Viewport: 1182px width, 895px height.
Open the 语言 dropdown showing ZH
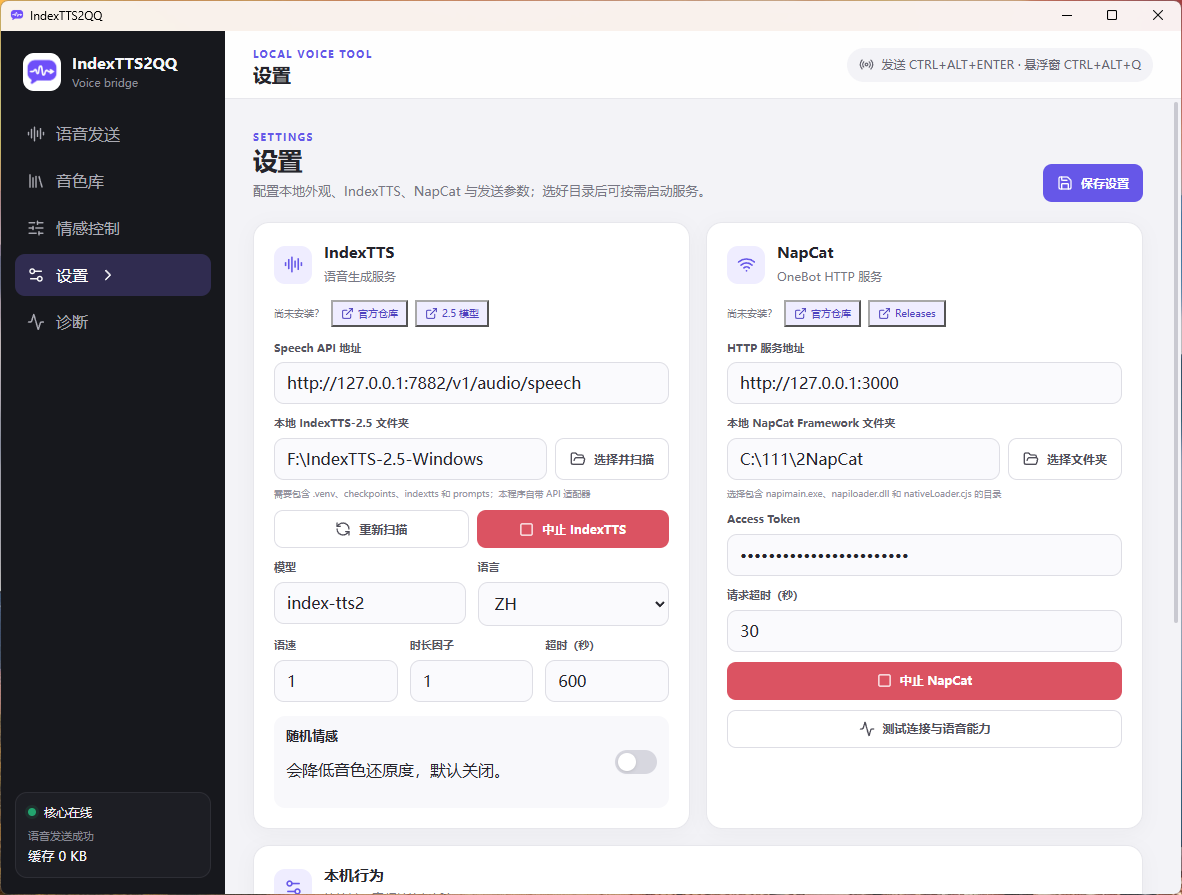[573, 604]
